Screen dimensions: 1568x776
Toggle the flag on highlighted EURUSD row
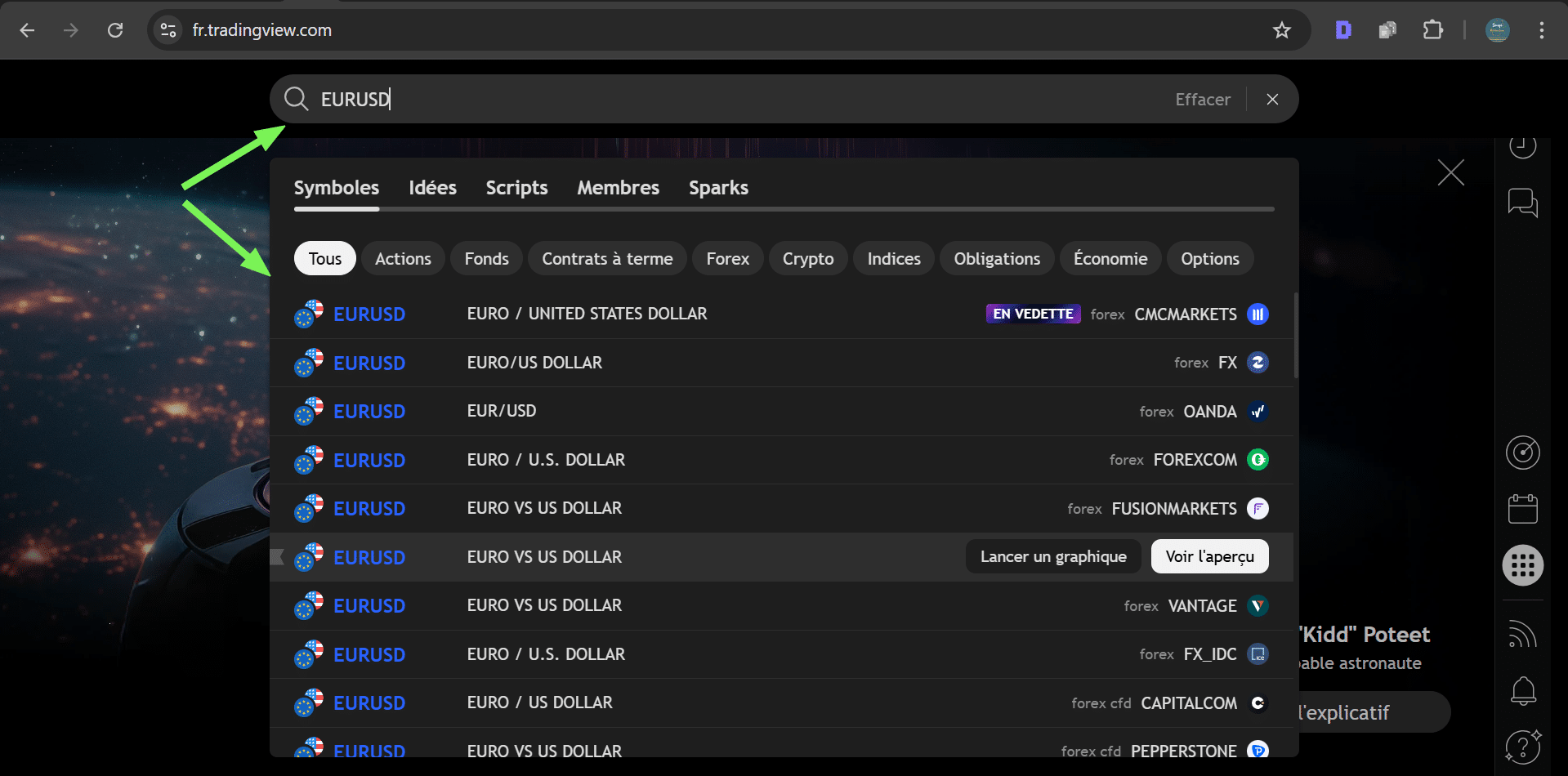[278, 557]
